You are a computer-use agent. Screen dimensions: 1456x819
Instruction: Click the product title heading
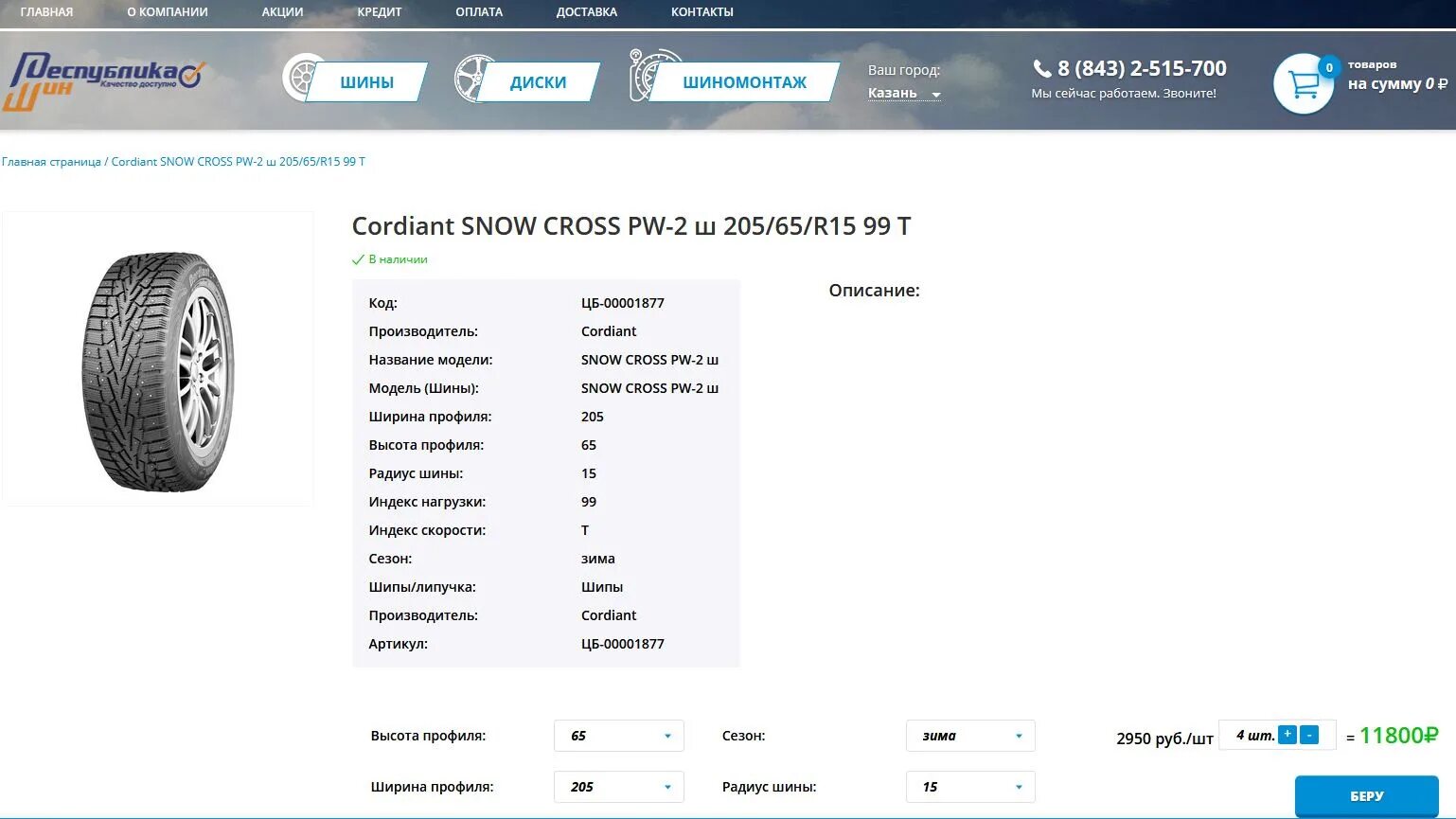point(631,226)
